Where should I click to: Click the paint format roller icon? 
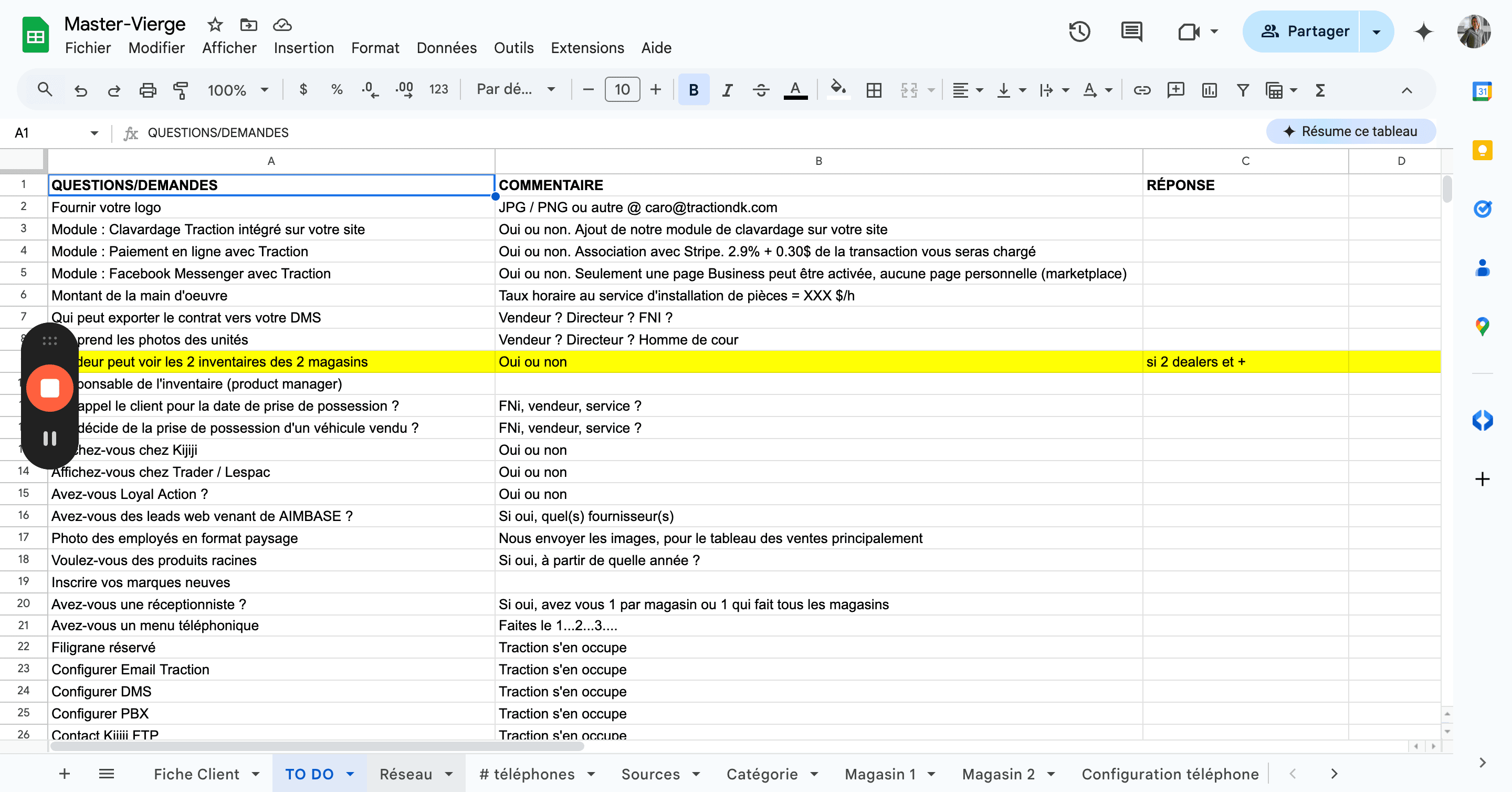181,90
